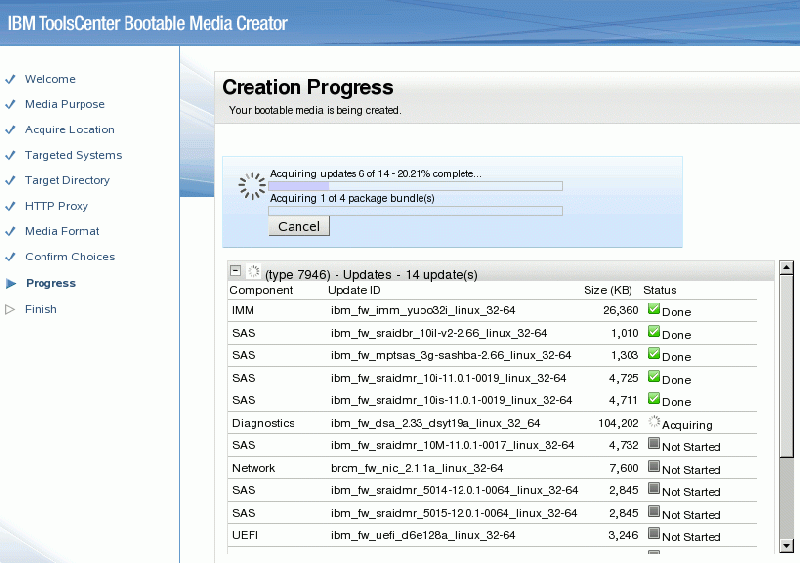Click the Finish step arrow in sidebar
The height and width of the screenshot is (563, 800).
click(x=11, y=309)
